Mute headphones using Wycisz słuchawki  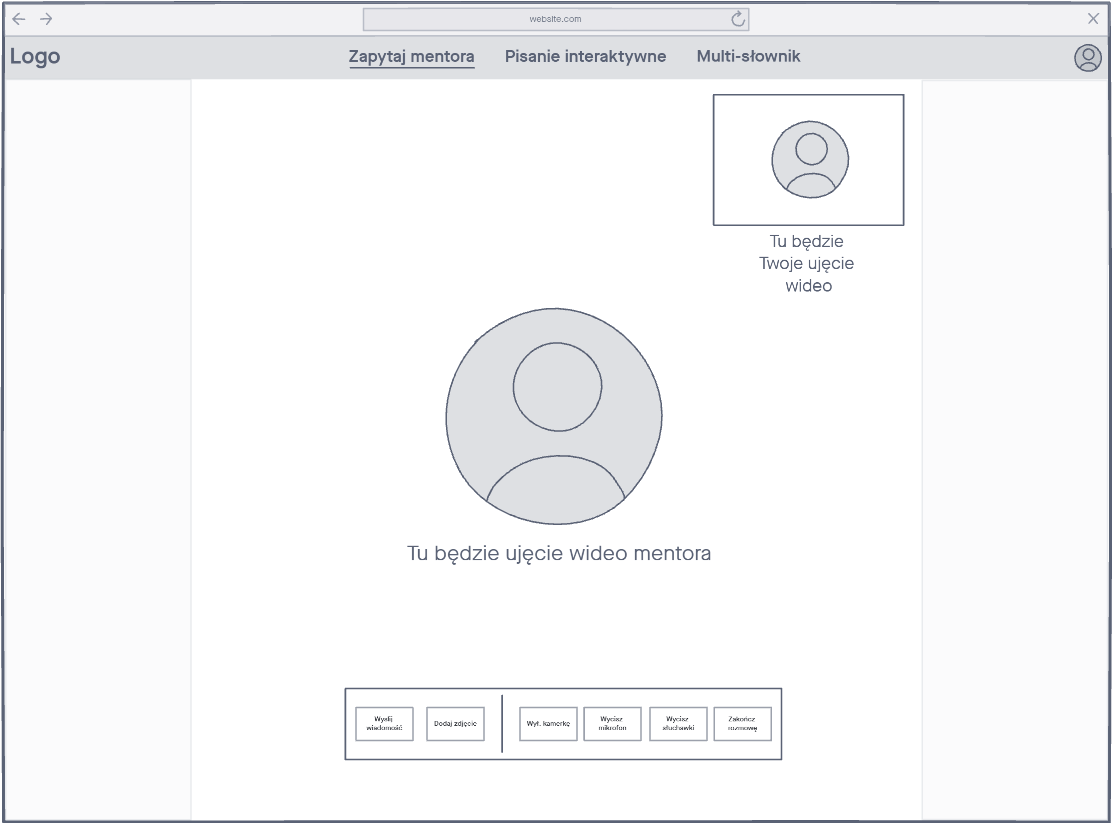[x=678, y=724]
